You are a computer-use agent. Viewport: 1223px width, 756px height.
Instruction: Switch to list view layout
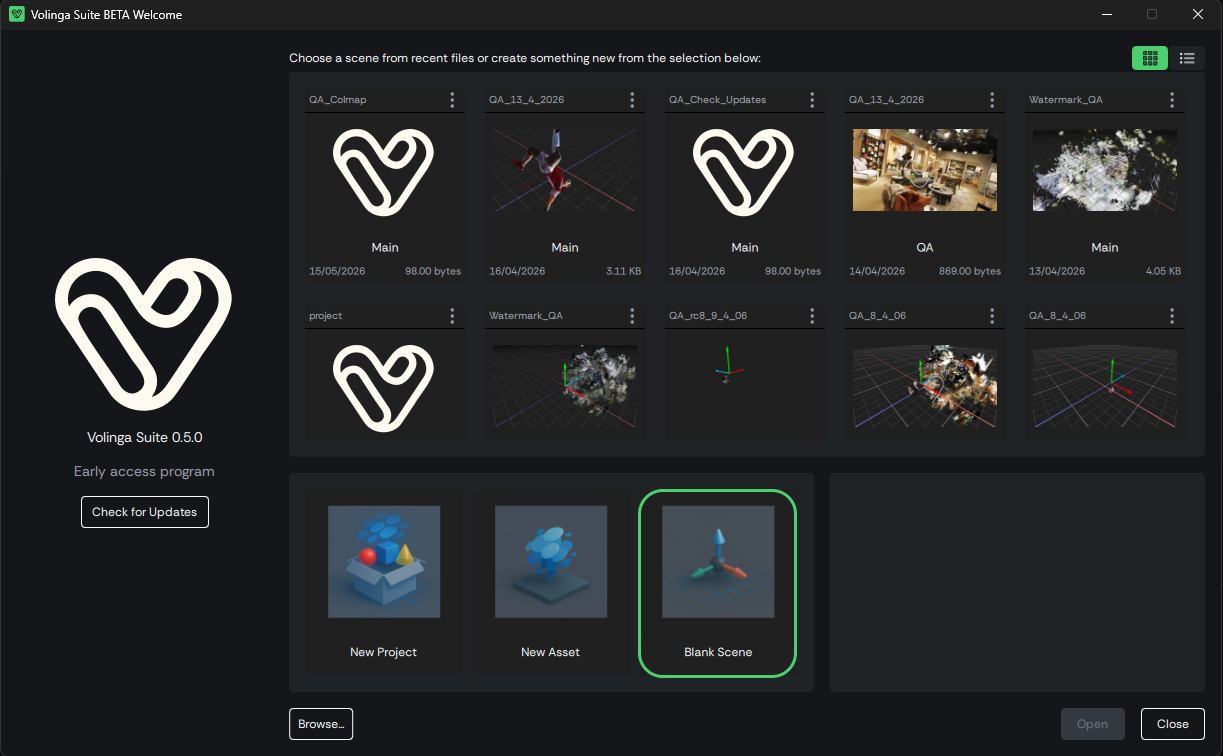coord(1187,58)
